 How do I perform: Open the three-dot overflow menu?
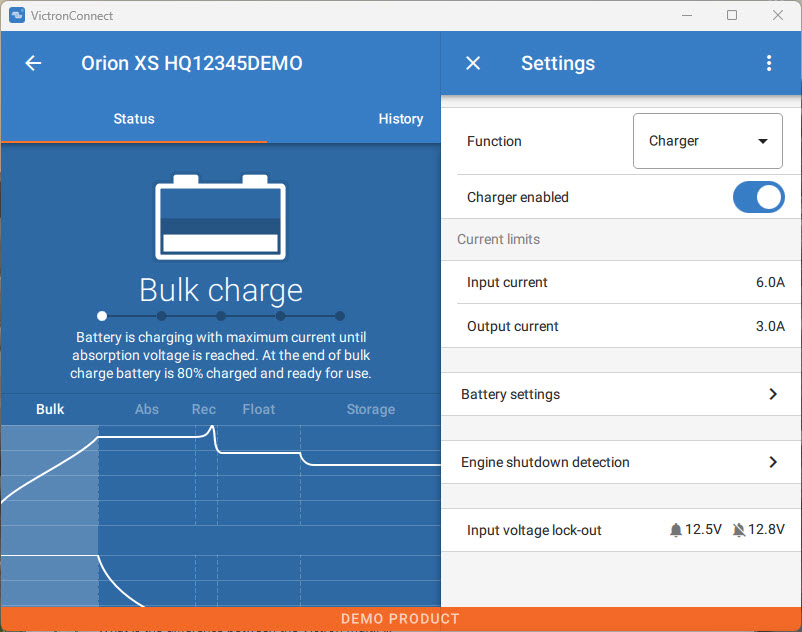coord(769,63)
